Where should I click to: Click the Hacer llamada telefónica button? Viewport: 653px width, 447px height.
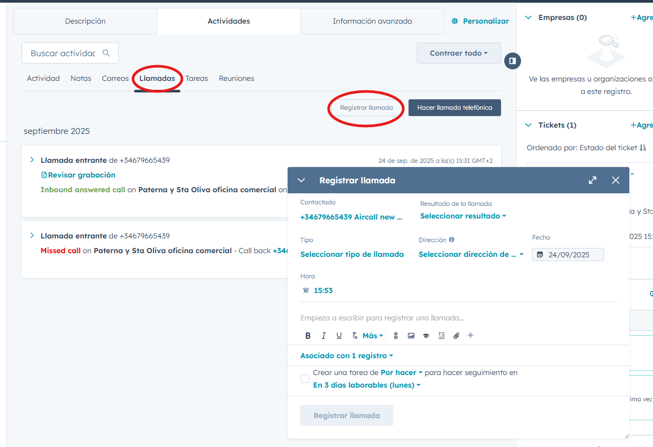(x=454, y=107)
